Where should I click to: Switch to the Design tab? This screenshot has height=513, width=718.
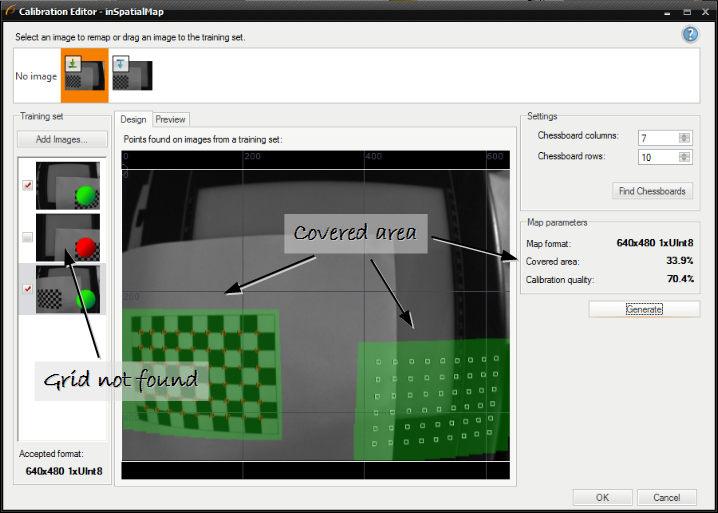pyautogui.click(x=133, y=119)
